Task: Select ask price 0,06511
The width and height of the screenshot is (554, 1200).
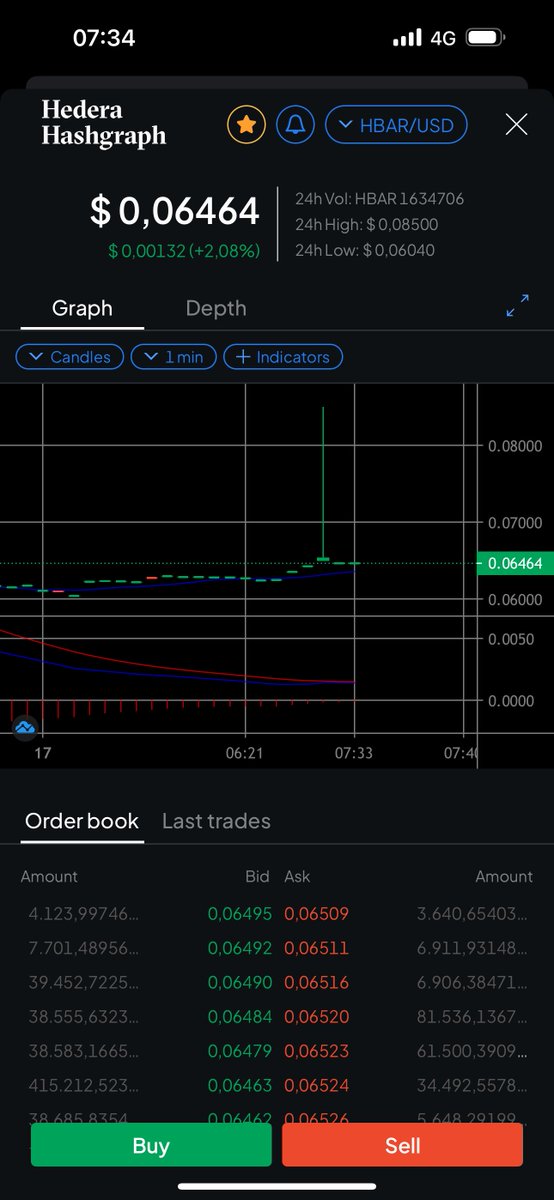Action: [316, 948]
